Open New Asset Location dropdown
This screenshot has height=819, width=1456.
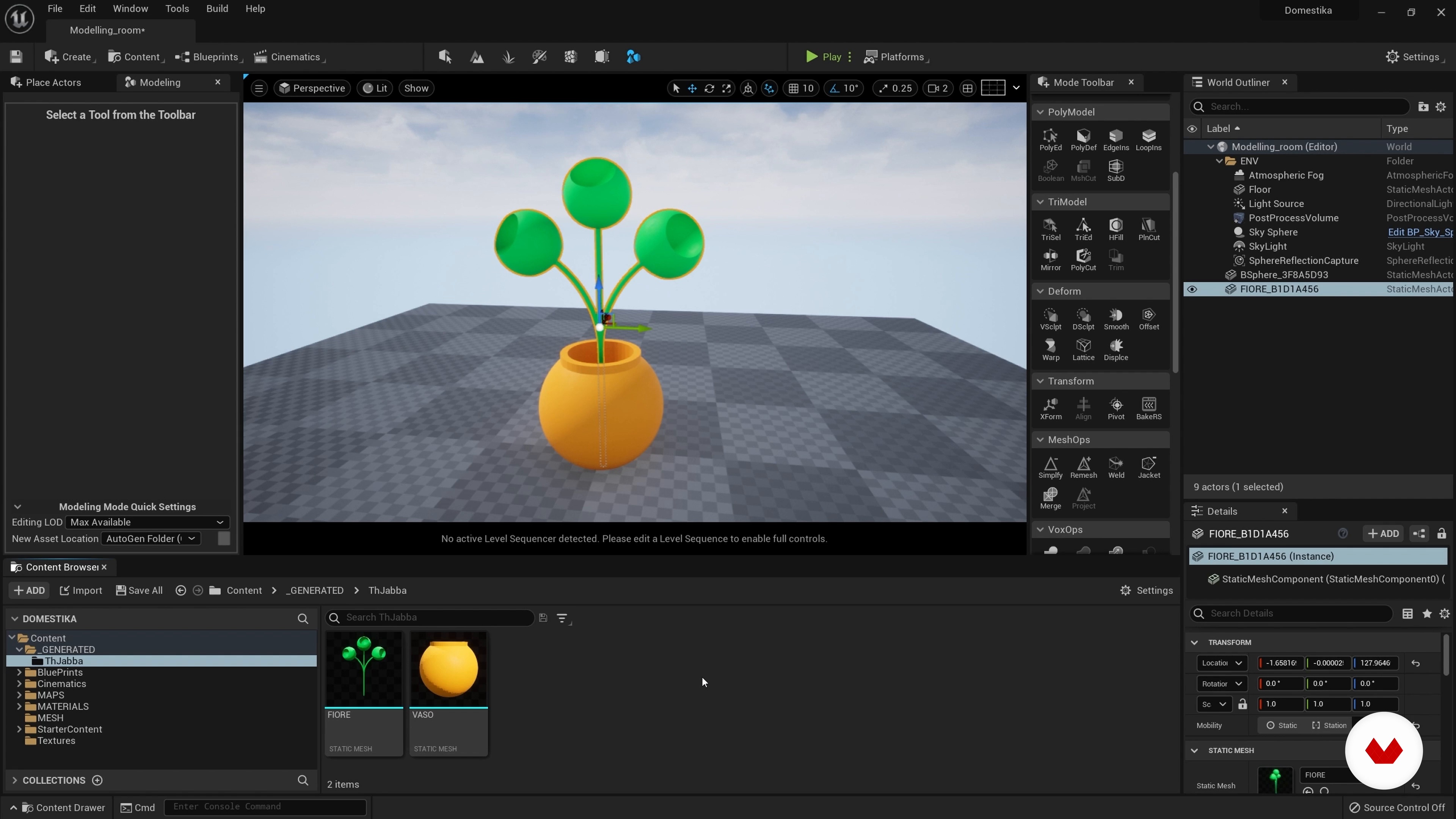(151, 539)
